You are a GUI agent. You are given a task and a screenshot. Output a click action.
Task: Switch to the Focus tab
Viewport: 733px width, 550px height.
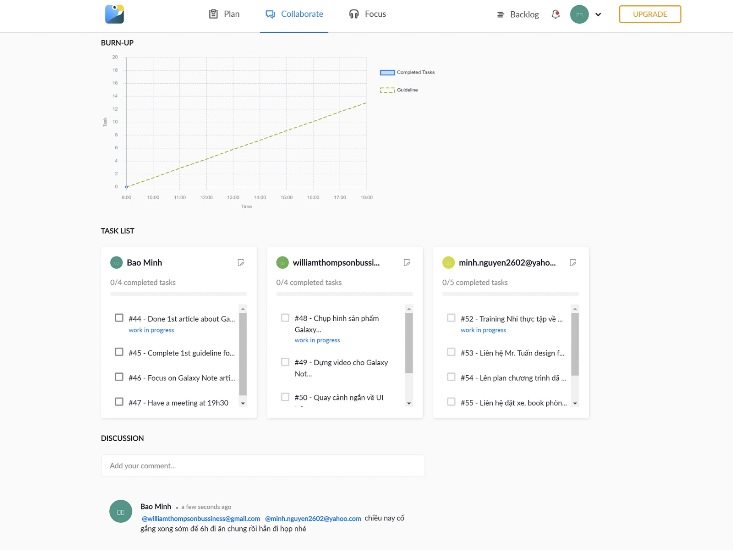[367, 15]
